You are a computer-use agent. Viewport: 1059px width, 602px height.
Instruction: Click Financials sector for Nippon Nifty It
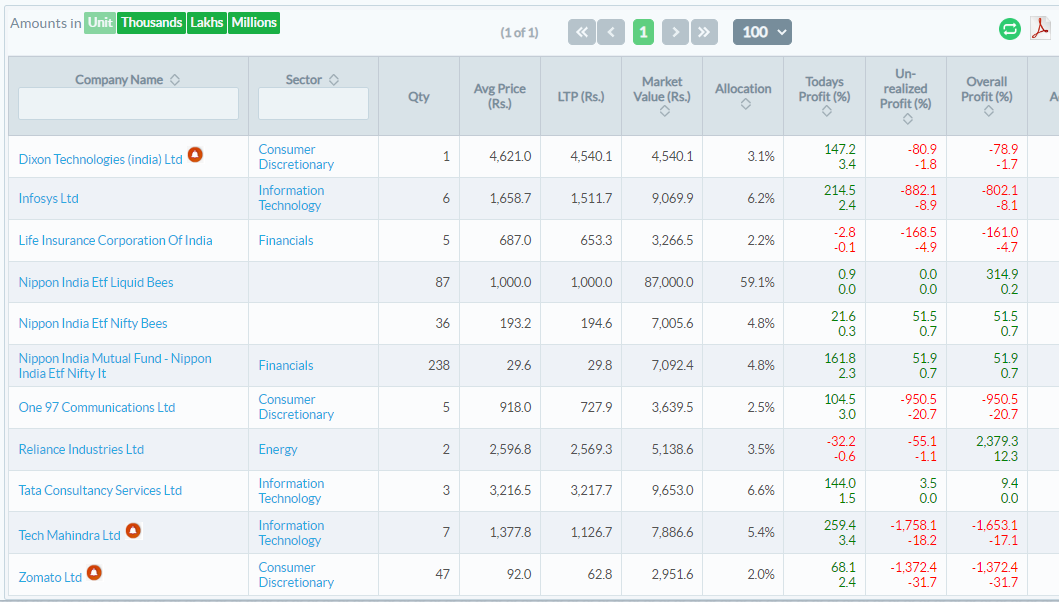pos(286,366)
